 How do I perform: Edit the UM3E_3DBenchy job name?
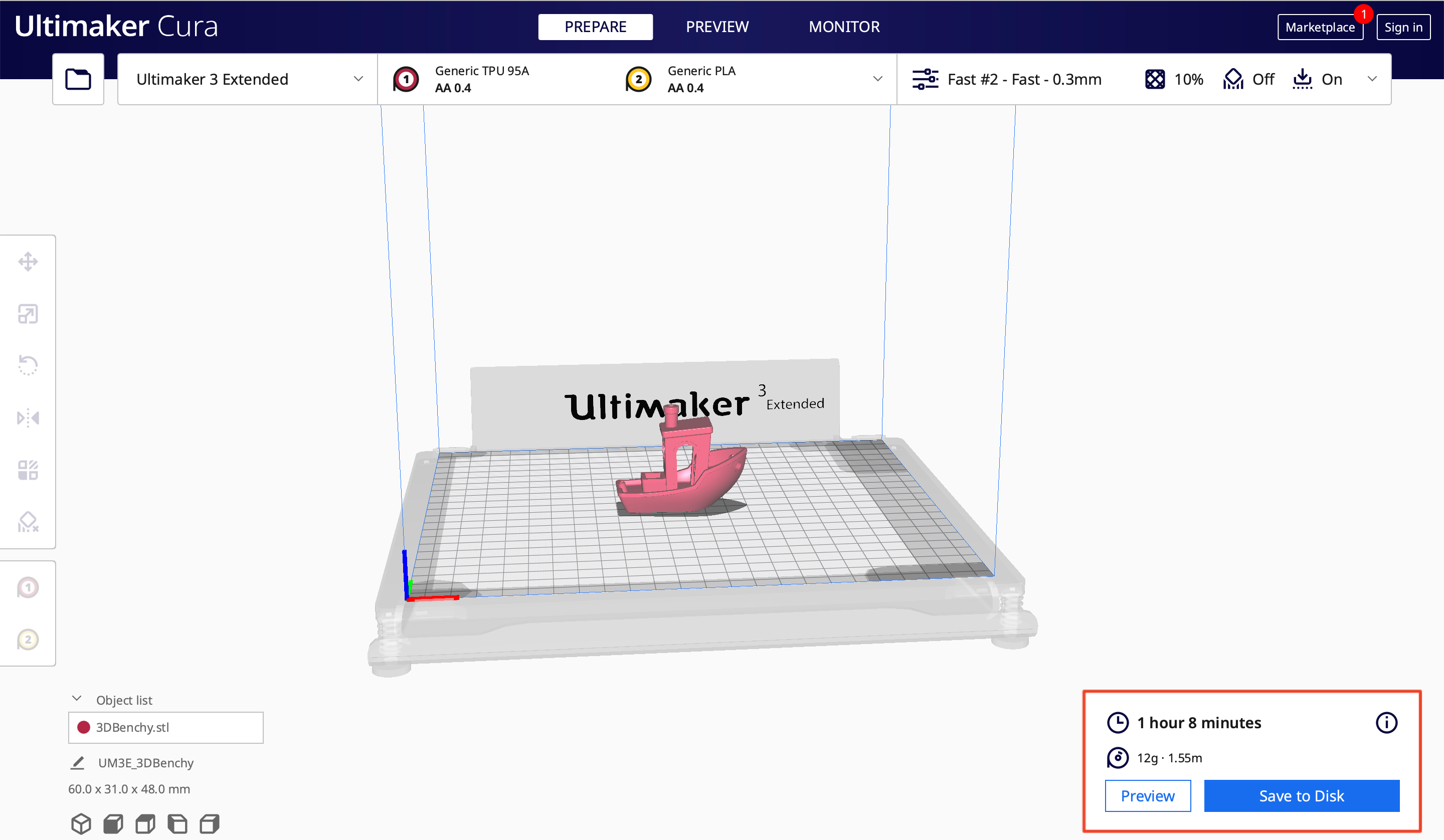tap(145, 763)
